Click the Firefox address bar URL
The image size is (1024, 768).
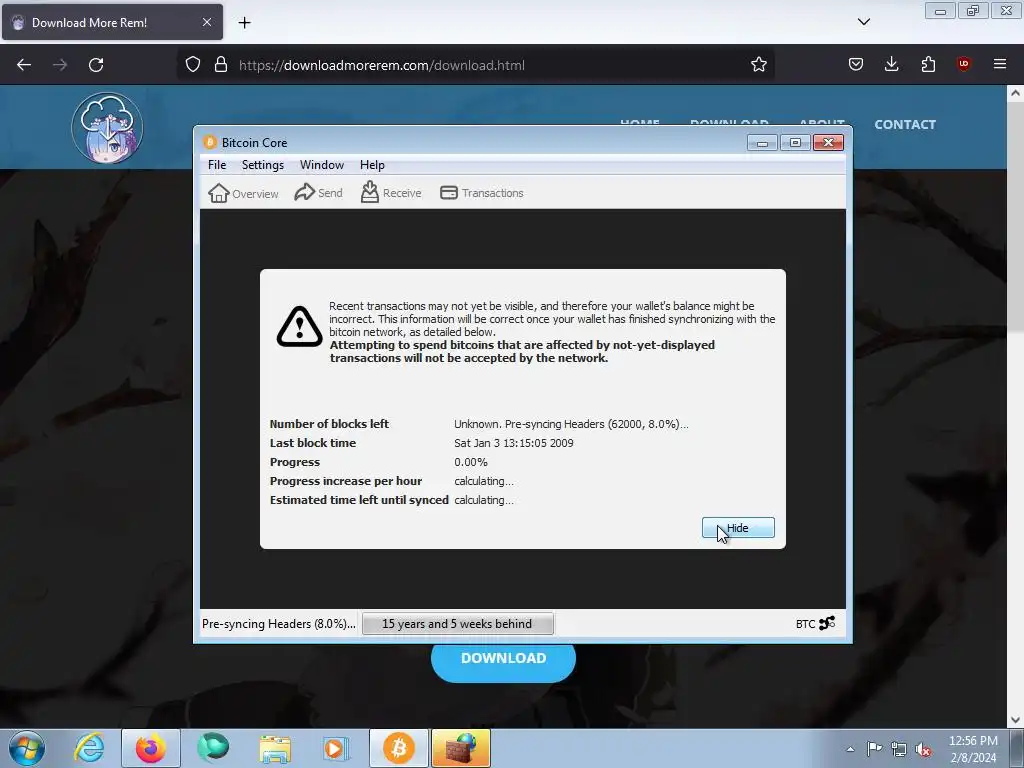(x=381, y=65)
